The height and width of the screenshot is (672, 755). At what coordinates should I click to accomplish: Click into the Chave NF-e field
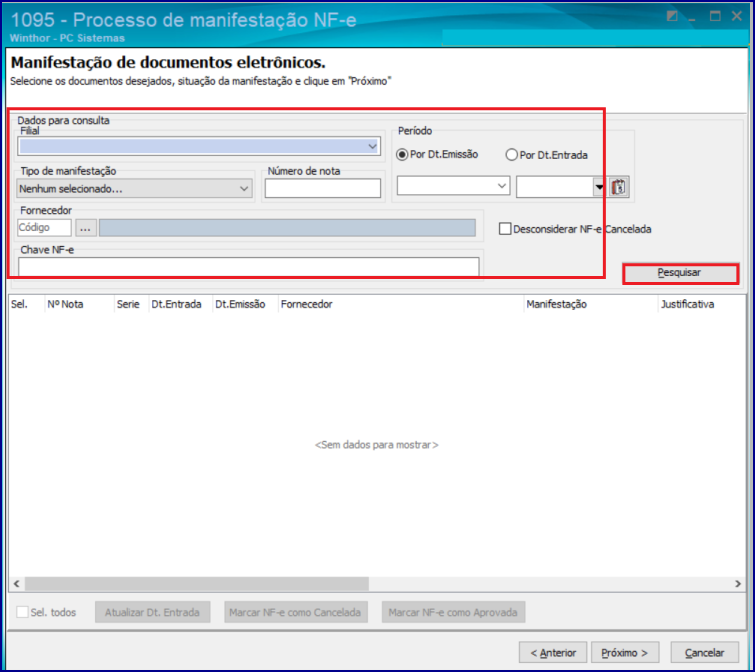tap(248, 267)
